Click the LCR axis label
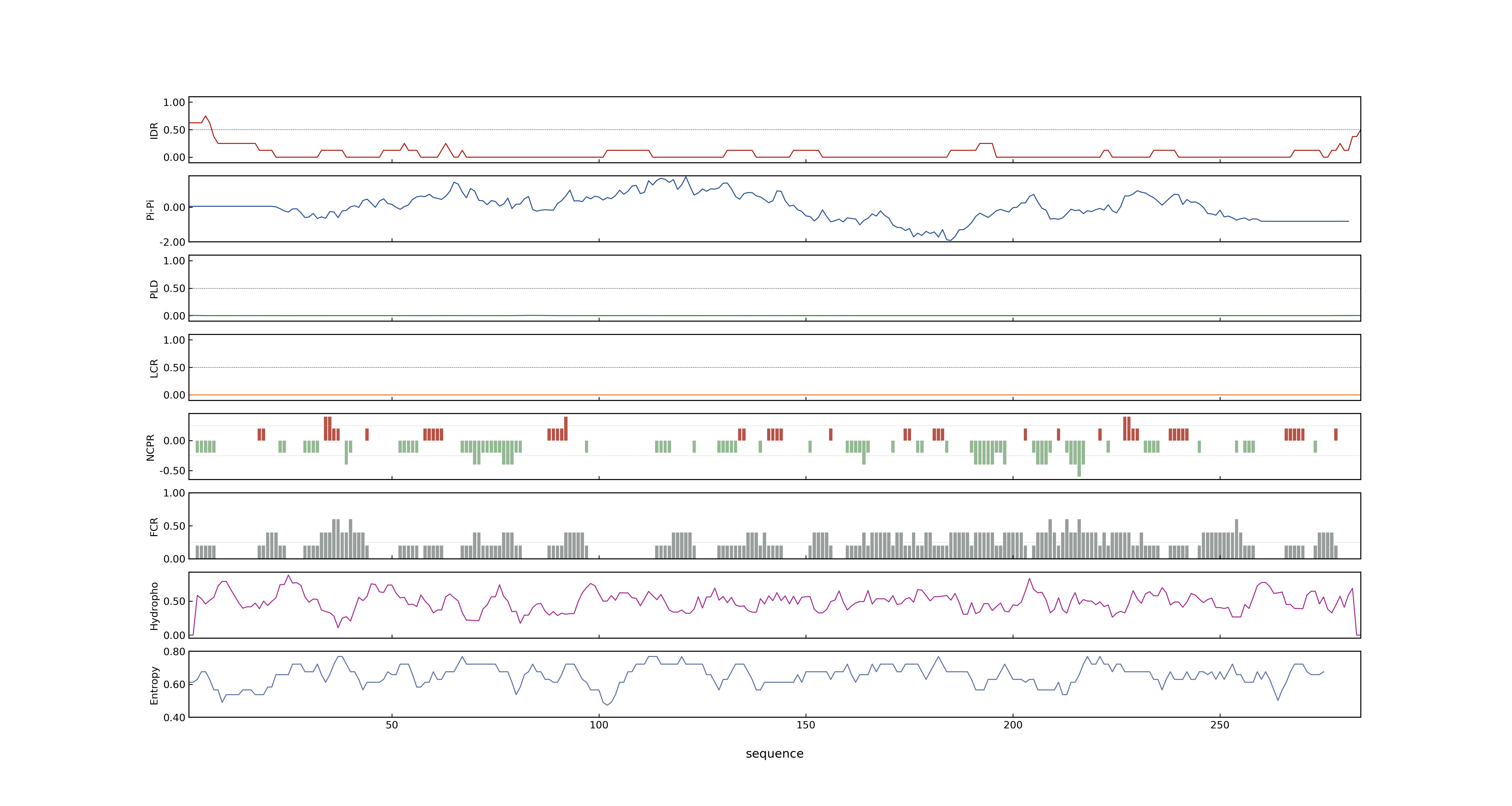Viewport: 1512px width, 806px height. point(154,368)
